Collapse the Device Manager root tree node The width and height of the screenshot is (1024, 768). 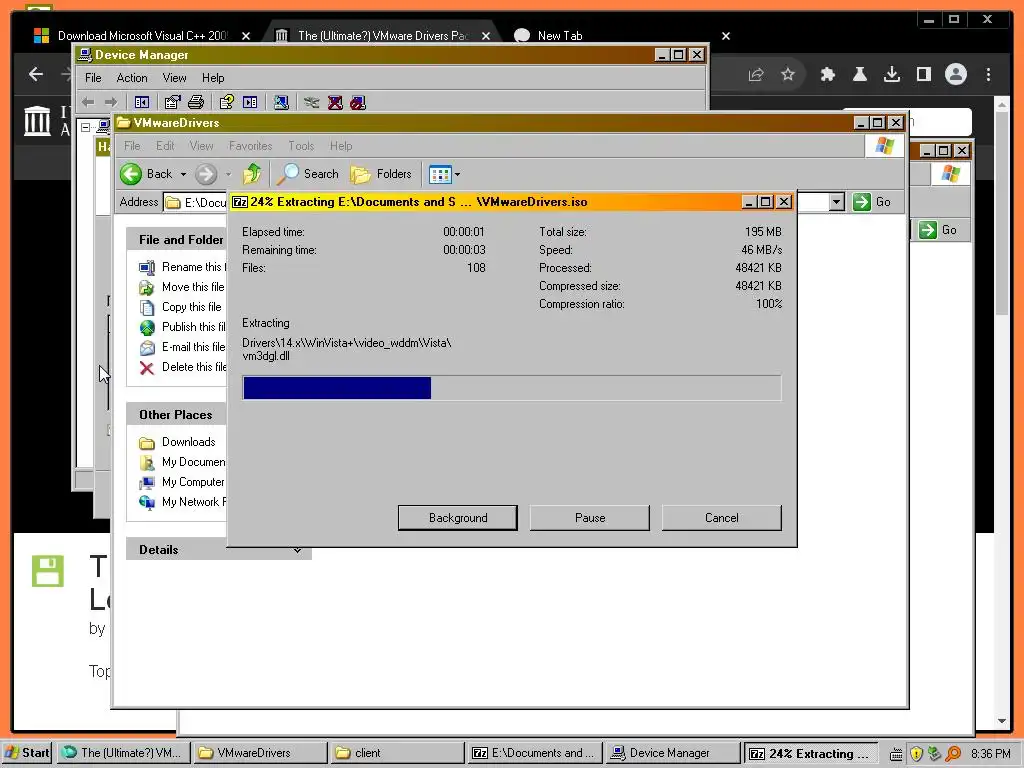coord(86,127)
